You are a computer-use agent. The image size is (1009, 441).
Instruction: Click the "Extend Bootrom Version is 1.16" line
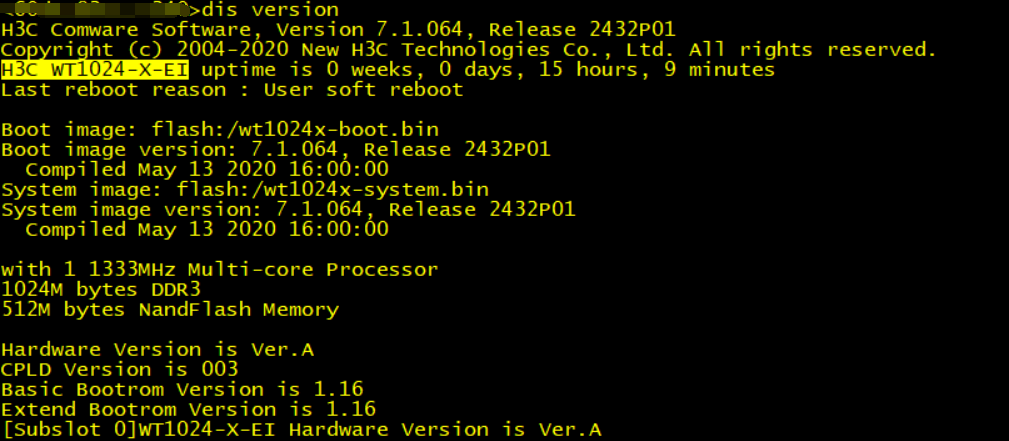tap(188, 409)
